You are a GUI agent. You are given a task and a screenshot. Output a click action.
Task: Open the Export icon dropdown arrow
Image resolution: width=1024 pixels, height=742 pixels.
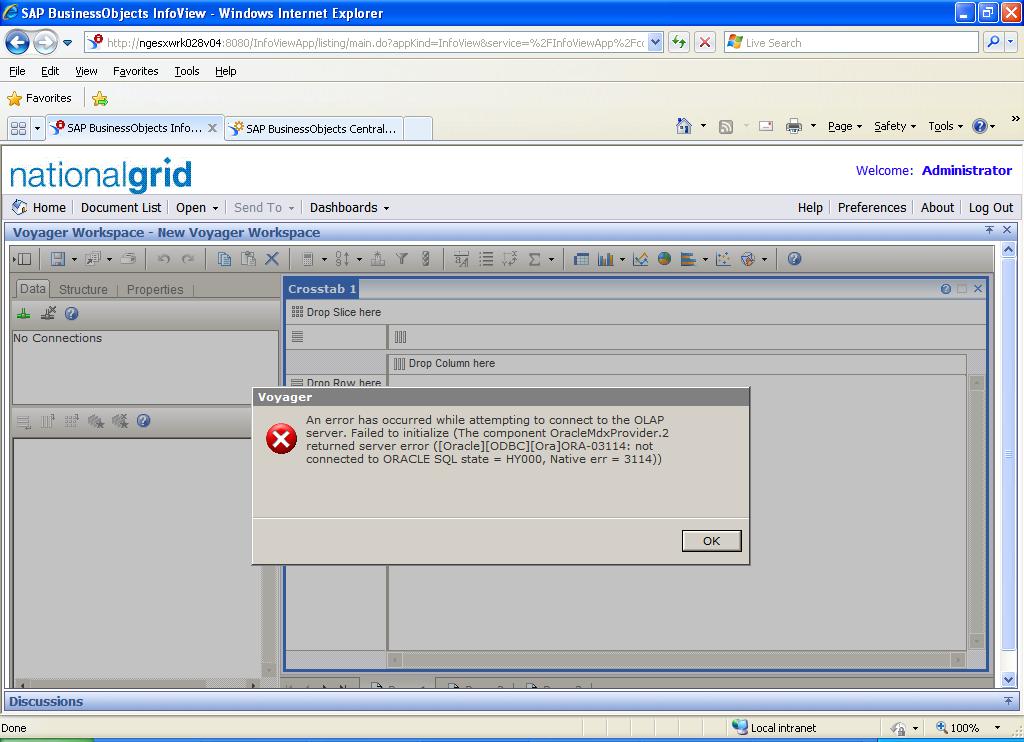109,260
